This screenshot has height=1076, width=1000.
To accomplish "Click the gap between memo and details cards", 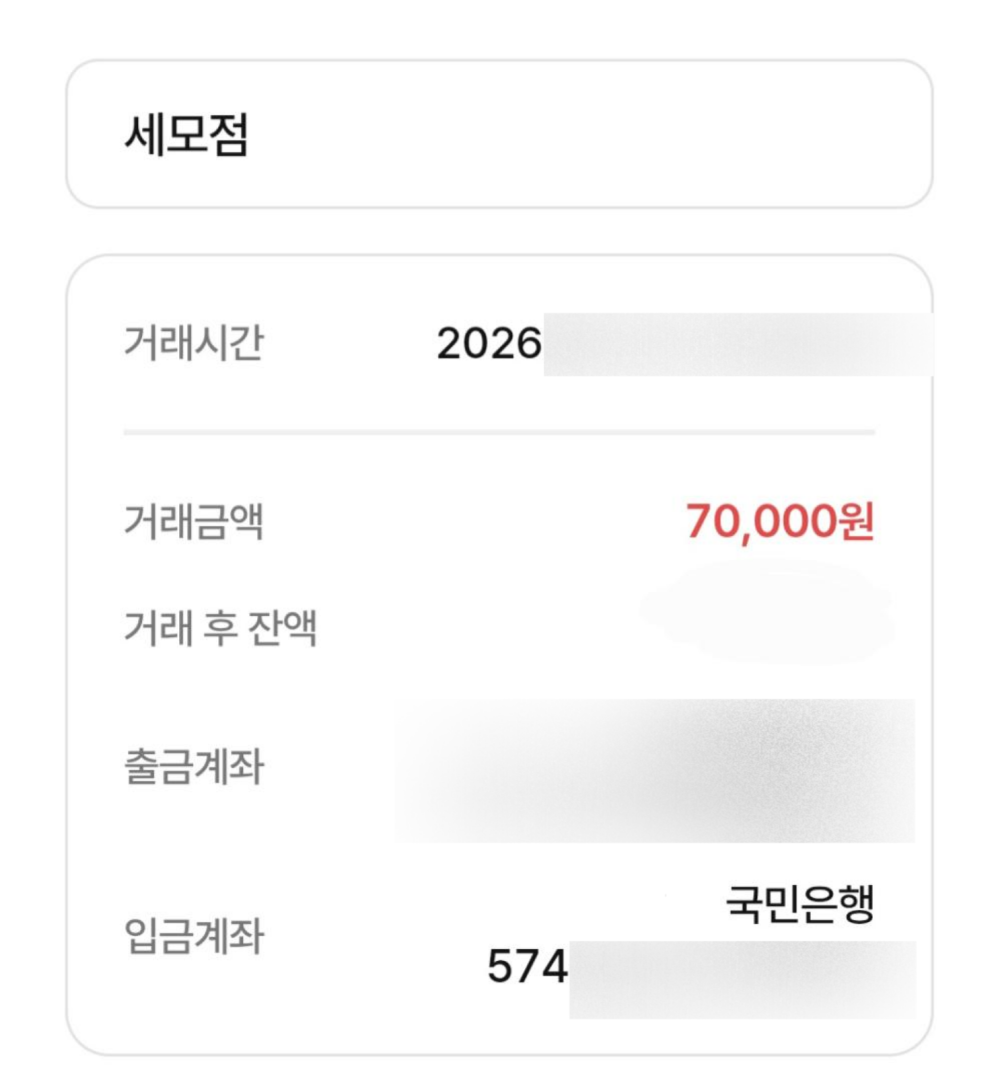I will coord(498,231).
